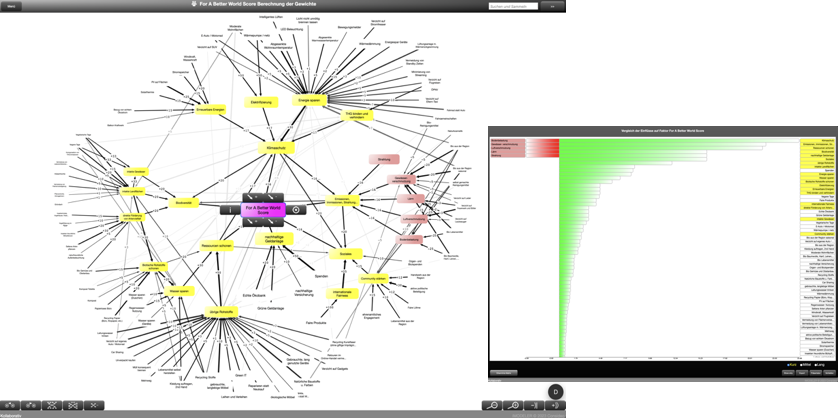Image resolution: width=838 pixels, height=418 pixels.
Task: Click the arrow-to-bar button next to zoom in
Action: 534,405
